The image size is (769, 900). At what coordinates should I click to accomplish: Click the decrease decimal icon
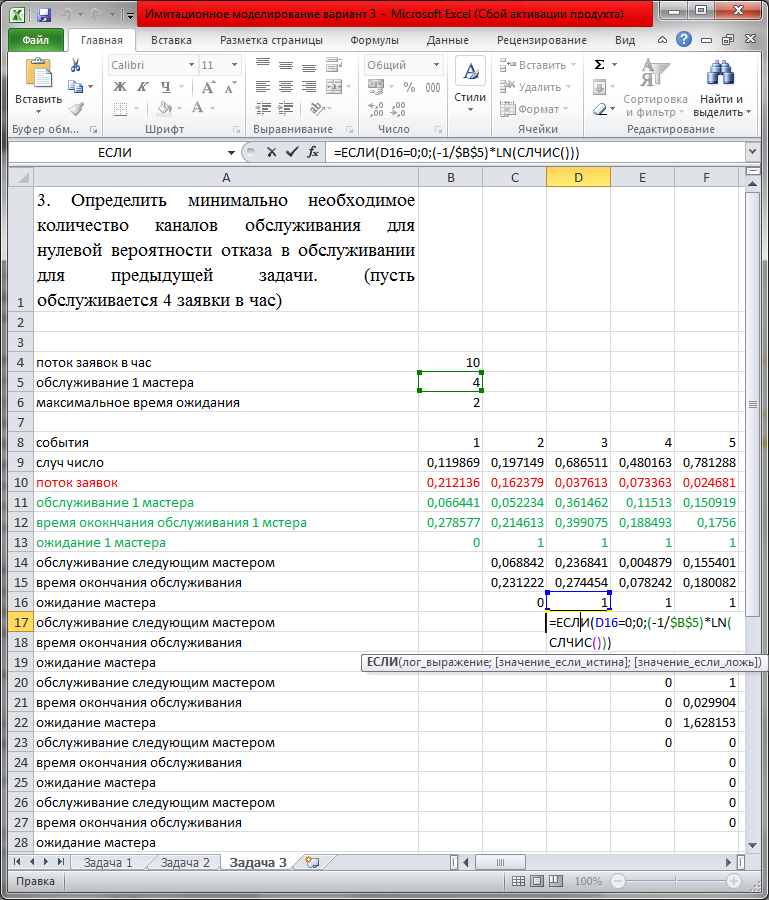tap(398, 108)
